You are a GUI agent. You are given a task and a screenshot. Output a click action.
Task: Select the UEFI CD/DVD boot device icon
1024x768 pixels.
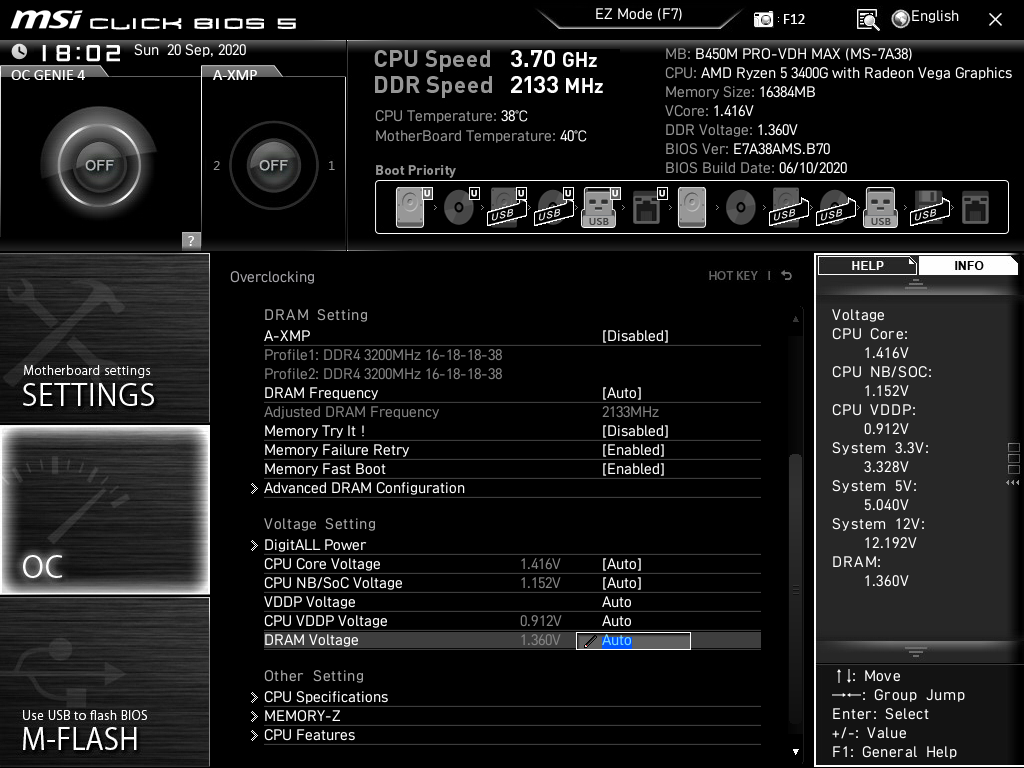click(461, 207)
